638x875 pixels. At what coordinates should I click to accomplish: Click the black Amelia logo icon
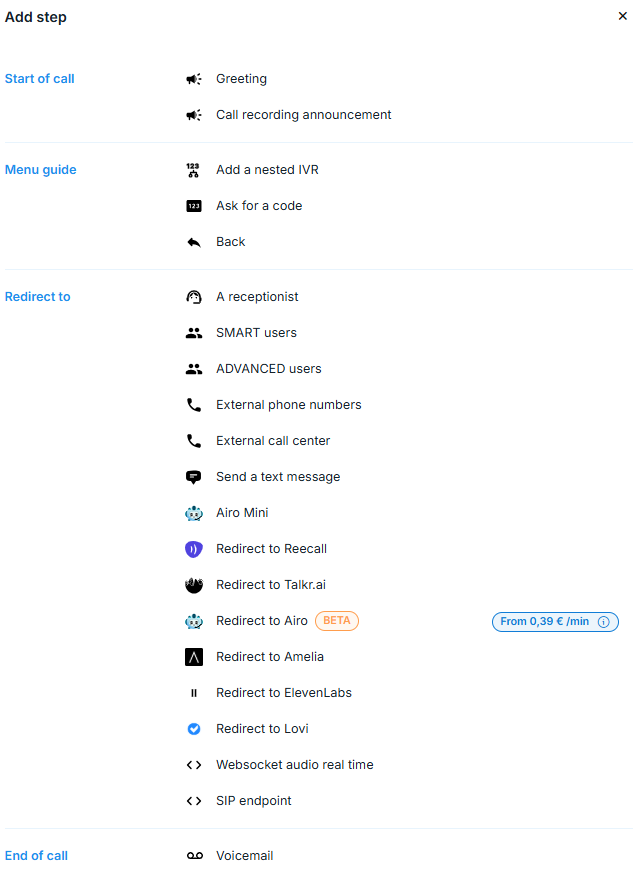[194, 657]
